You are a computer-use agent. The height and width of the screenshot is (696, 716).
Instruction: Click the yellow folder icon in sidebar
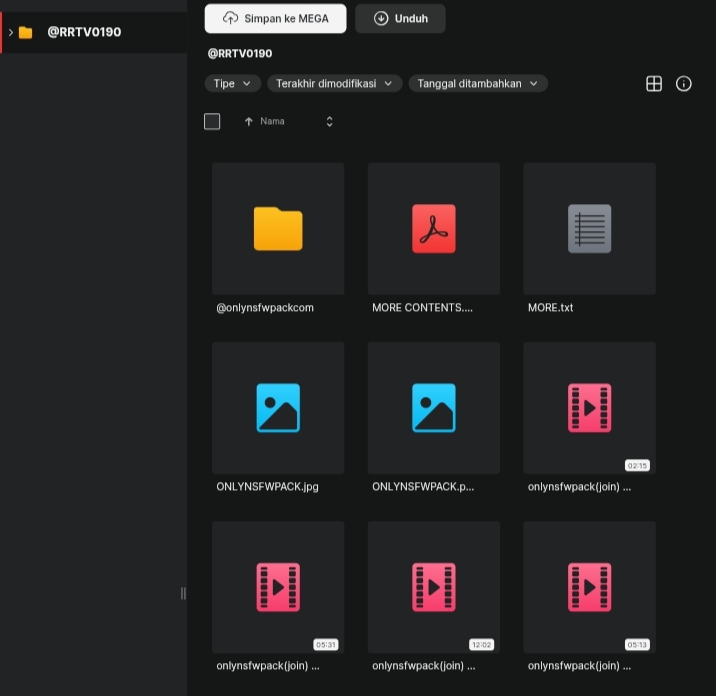26,32
